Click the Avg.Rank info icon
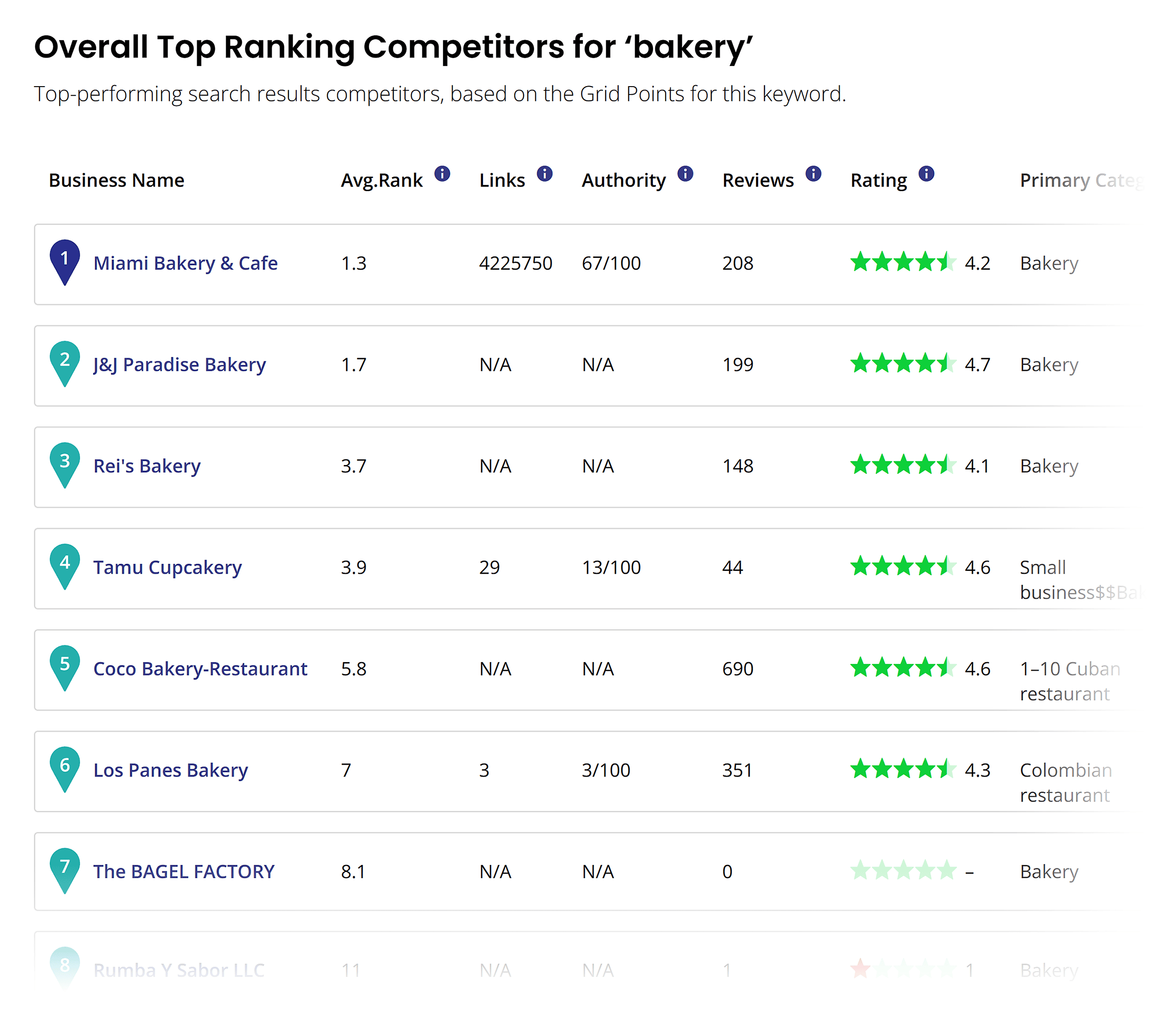 tap(443, 174)
